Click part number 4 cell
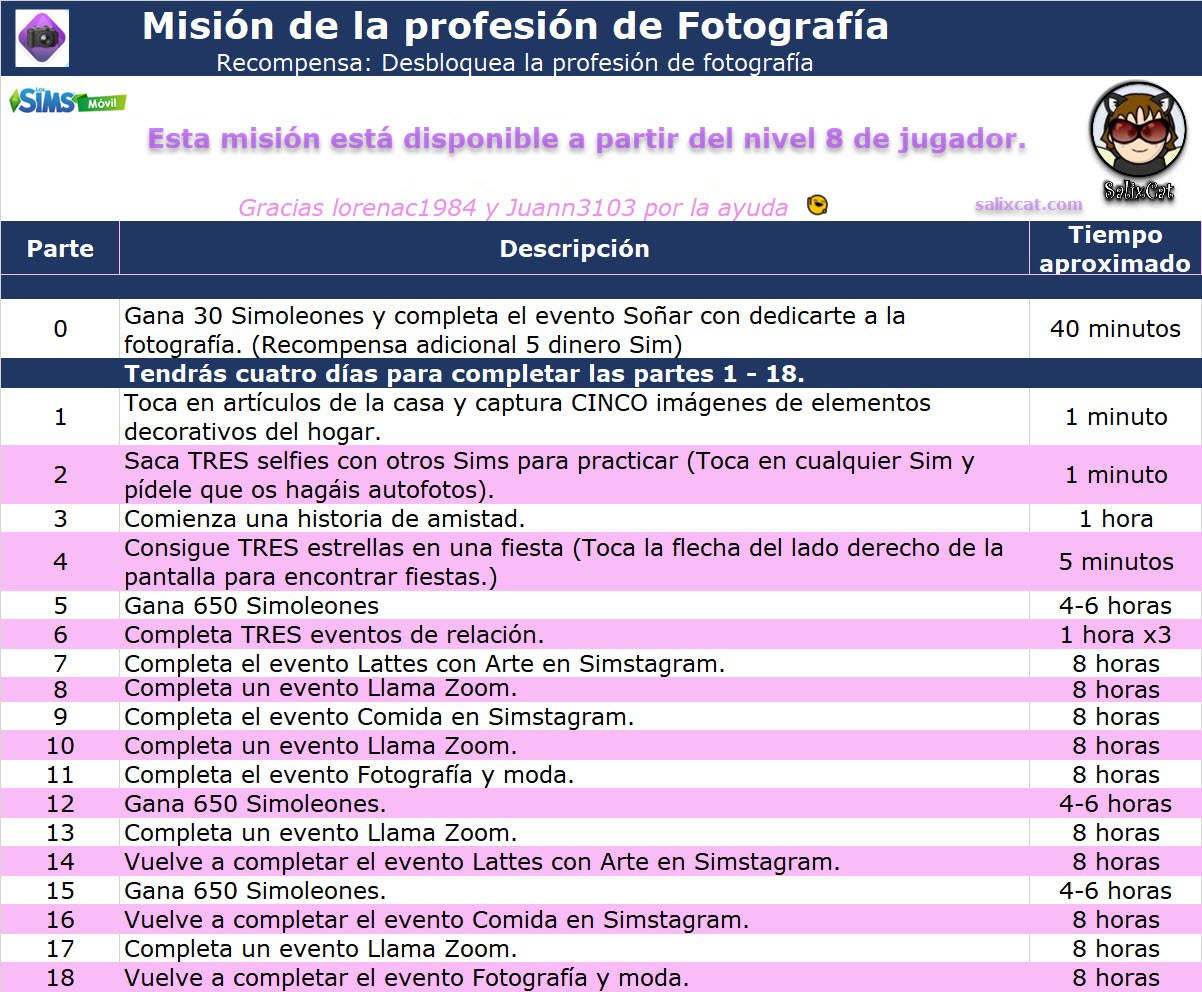1202x992 pixels. [60, 562]
